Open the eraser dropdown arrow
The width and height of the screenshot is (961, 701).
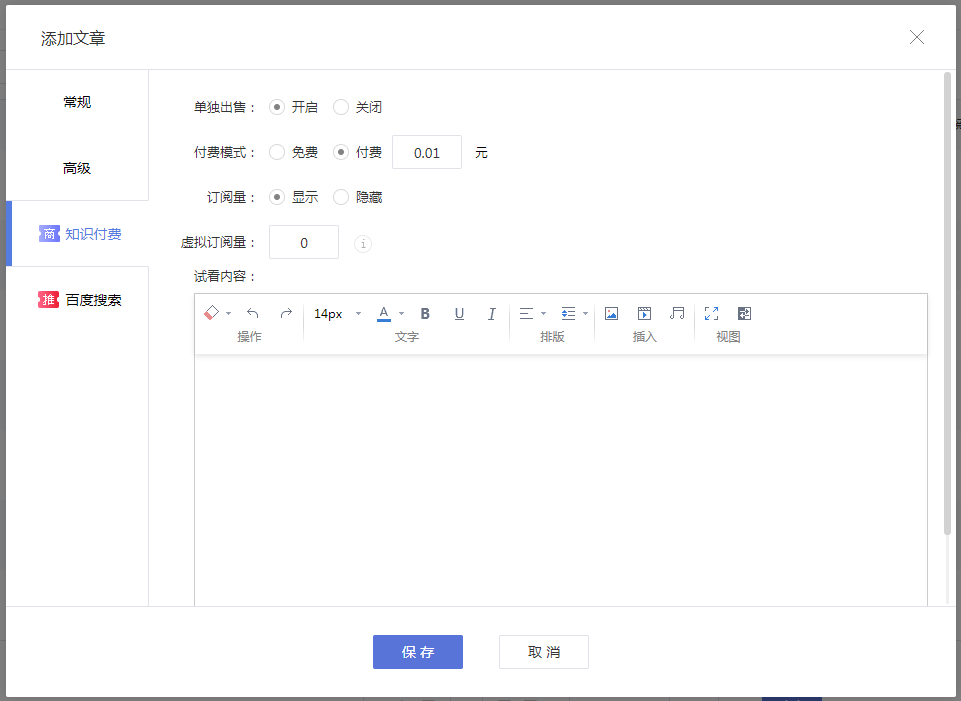coord(229,314)
